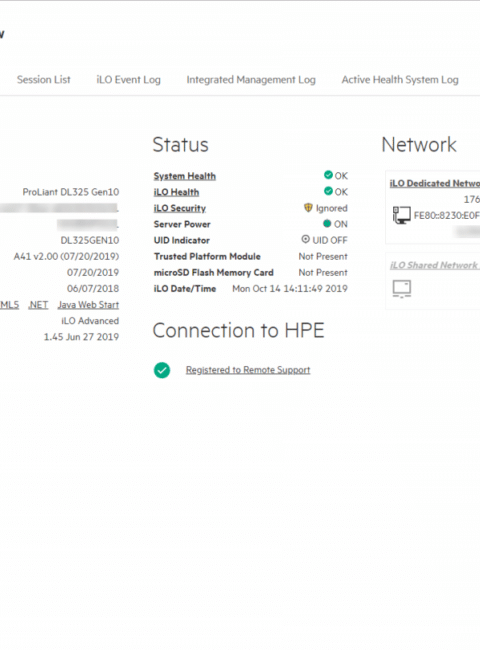The height and width of the screenshot is (650, 480).
Task: Select microSD Flash Memory Card 'Not Present'
Action: pos(323,273)
